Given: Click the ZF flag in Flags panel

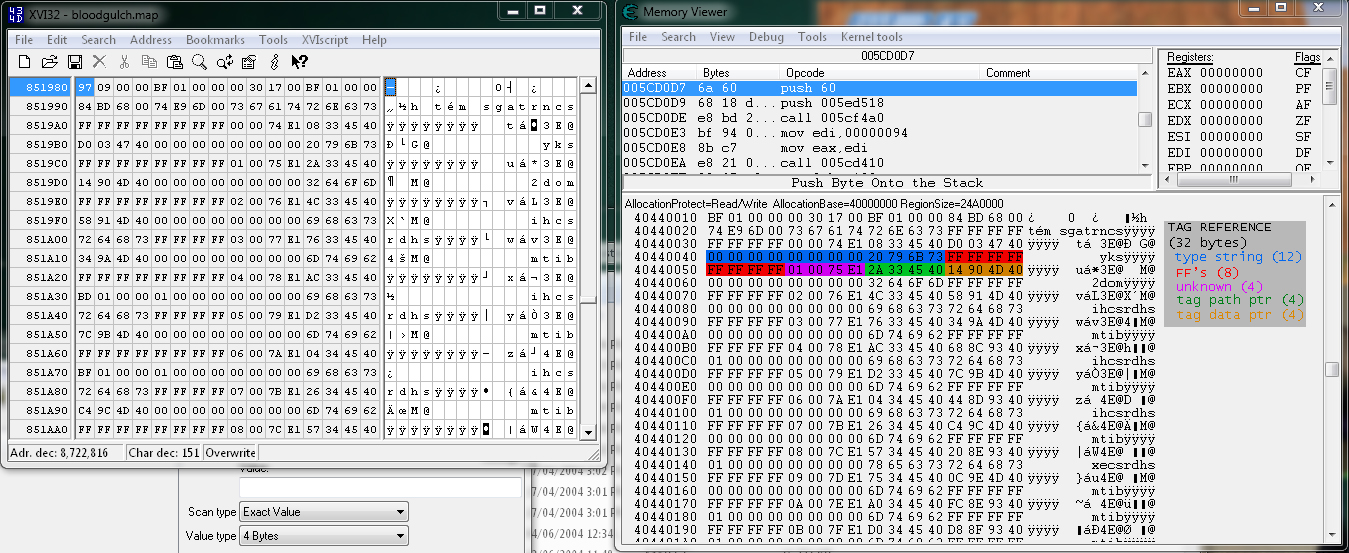Looking at the screenshot, I should (1303, 121).
